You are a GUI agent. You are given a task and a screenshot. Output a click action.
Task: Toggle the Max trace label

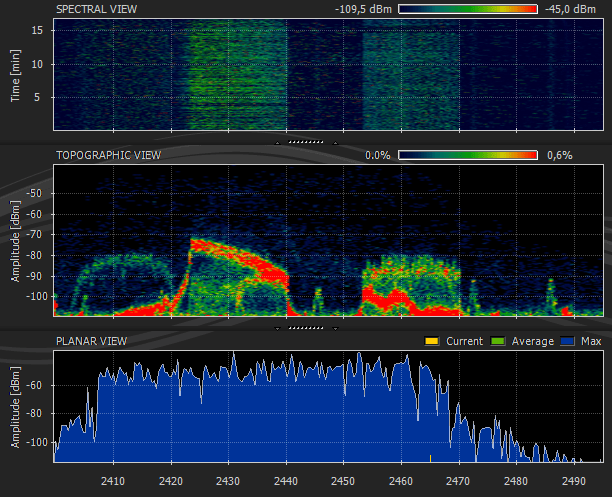[x=590, y=342]
